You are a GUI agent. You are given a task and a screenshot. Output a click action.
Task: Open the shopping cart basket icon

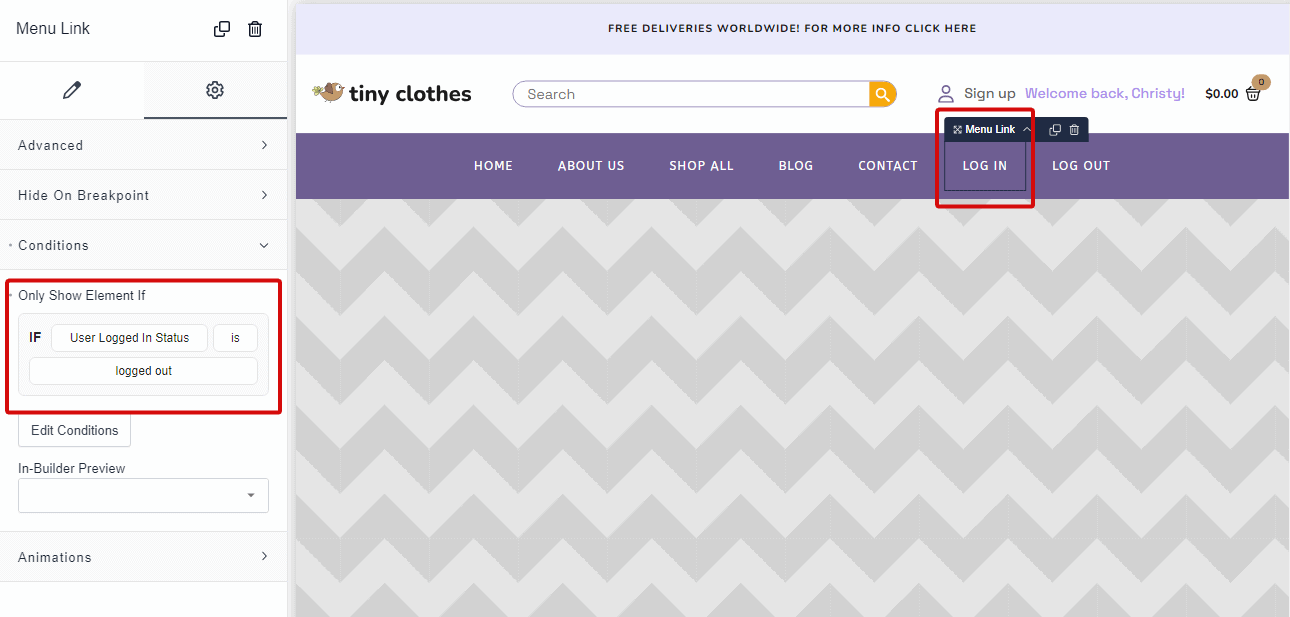(x=1253, y=93)
